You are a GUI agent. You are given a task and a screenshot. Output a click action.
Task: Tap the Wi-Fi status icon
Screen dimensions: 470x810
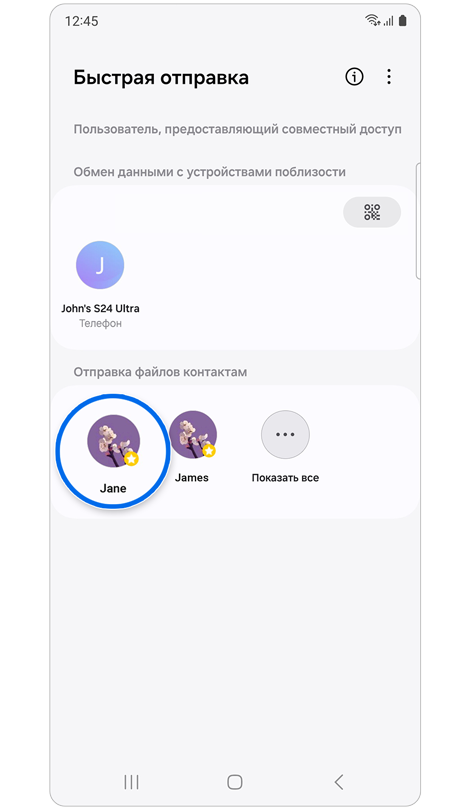tap(372, 21)
